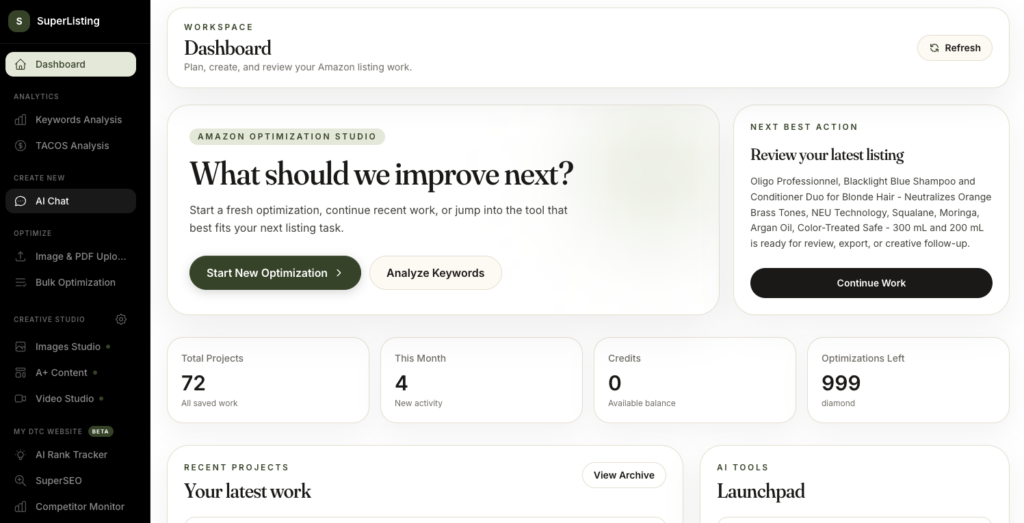Viewport: 1024px width, 523px height.
Task: Select Dashboard in the sidebar
Action: point(71,64)
